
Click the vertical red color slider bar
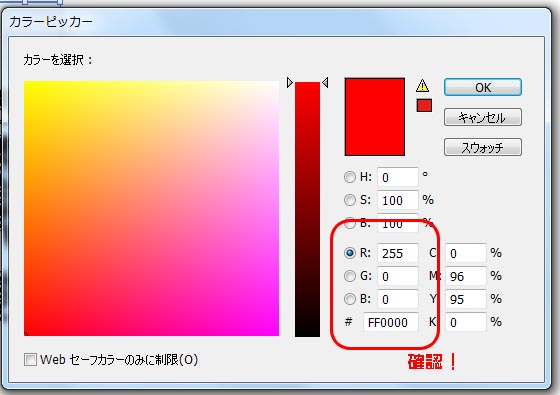308,209
